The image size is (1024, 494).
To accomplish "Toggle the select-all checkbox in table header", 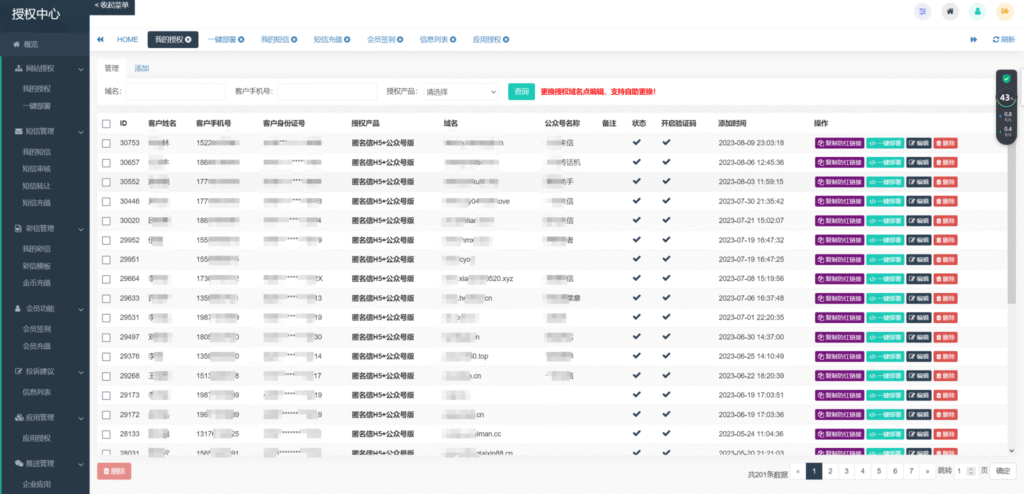I will pyautogui.click(x=106, y=123).
